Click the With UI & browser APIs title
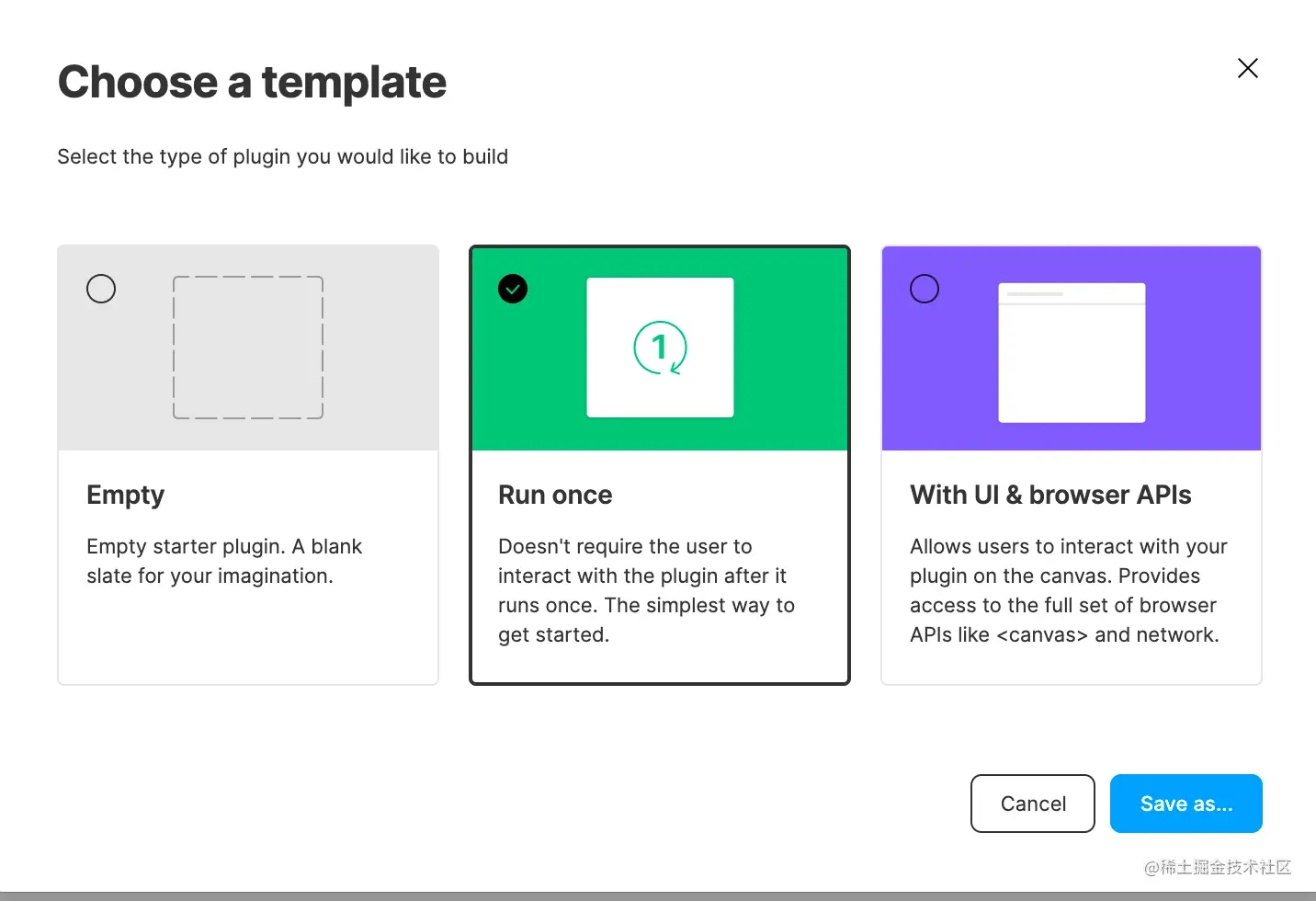Image resolution: width=1316 pixels, height=901 pixels. (1050, 495)
